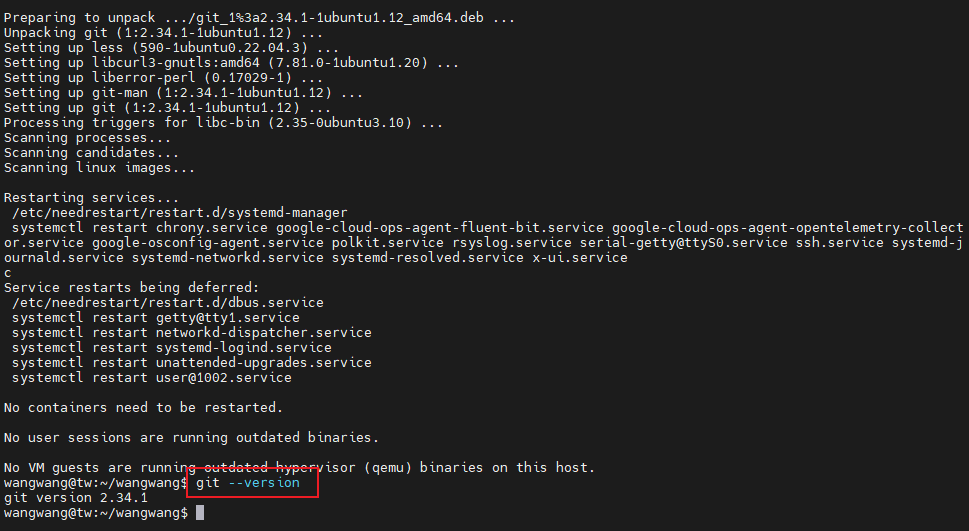Click the 'systemctl restart getty@tty1.service' line
969x531 pixels.
tap(156, 318)
